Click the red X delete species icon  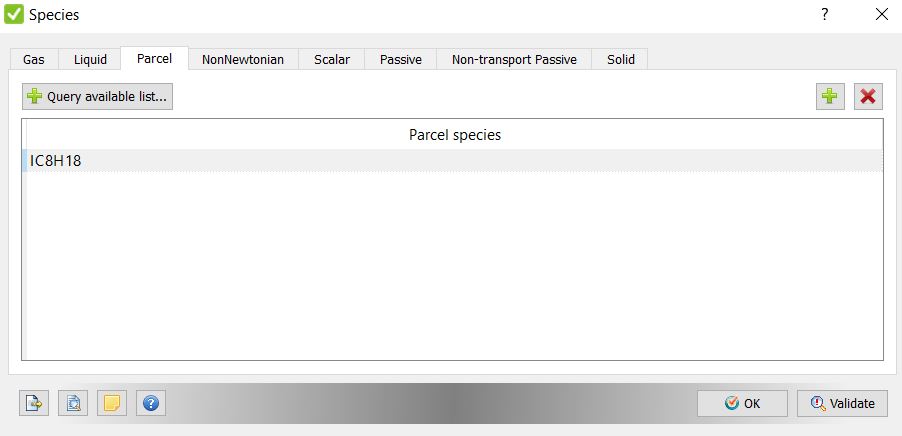click(868, 97)
